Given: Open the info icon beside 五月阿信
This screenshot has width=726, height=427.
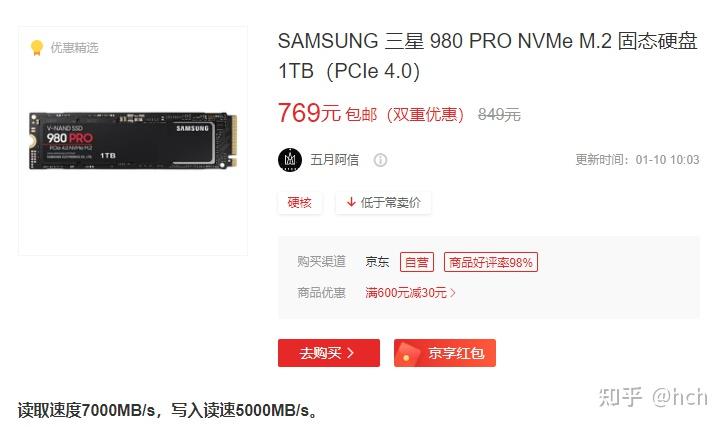Looking at the screenshot, I should [x=380, y=160].
